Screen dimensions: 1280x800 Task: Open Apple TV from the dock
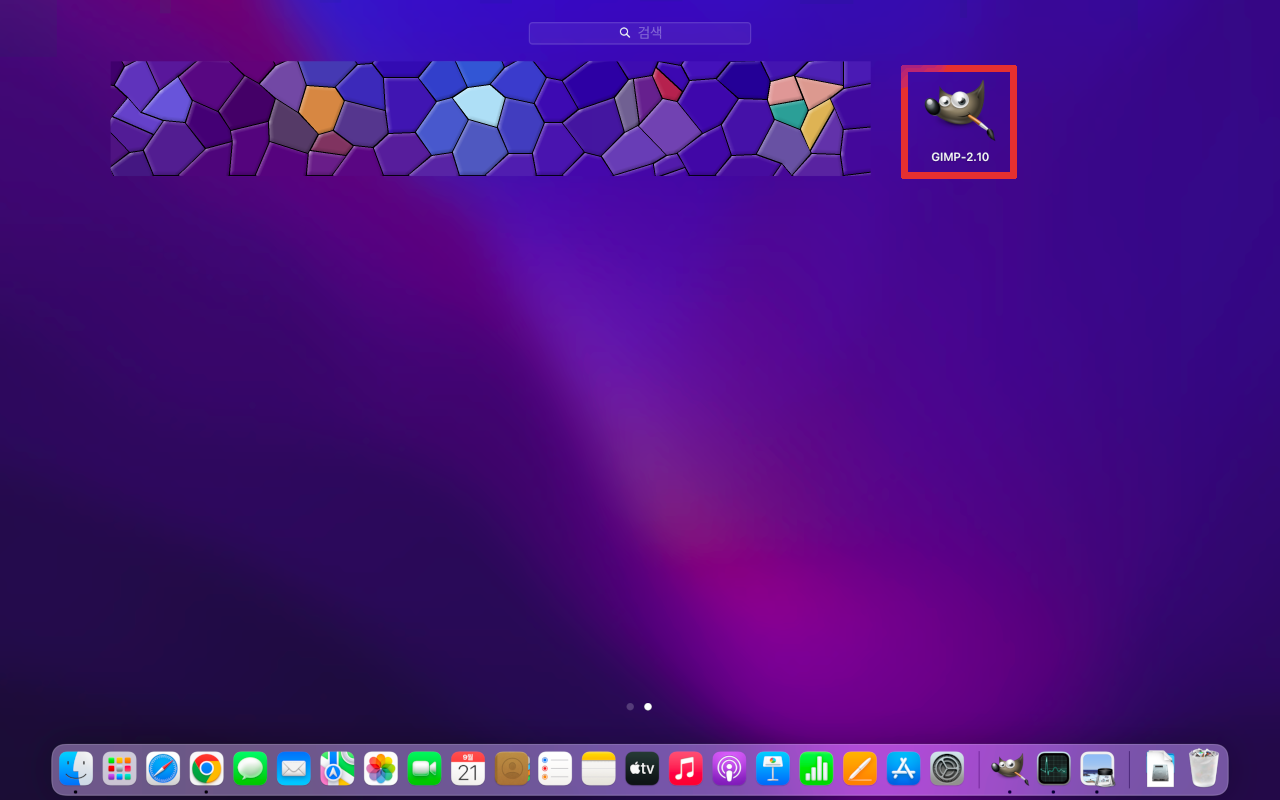pyautogui.click(x=642, y=768)
